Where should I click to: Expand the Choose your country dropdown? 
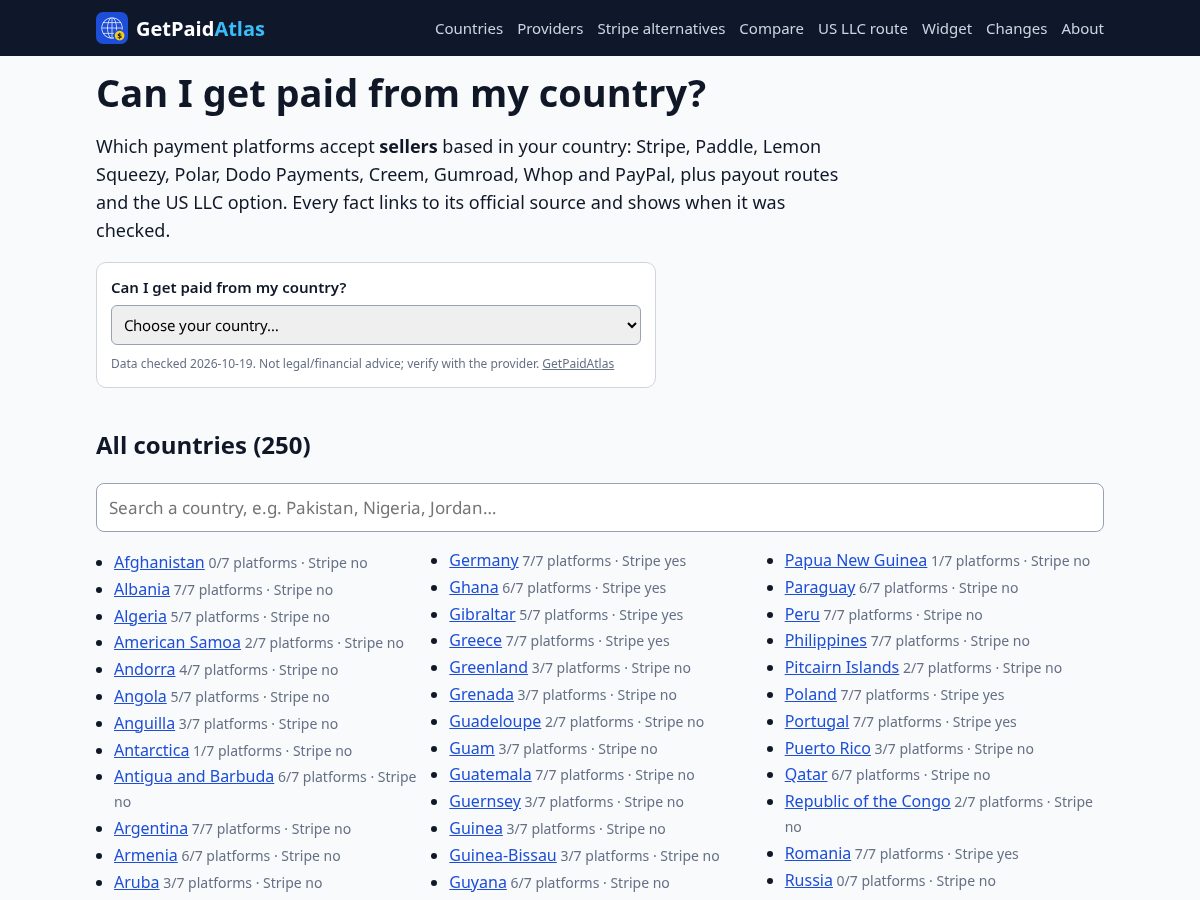click(376, 325)
